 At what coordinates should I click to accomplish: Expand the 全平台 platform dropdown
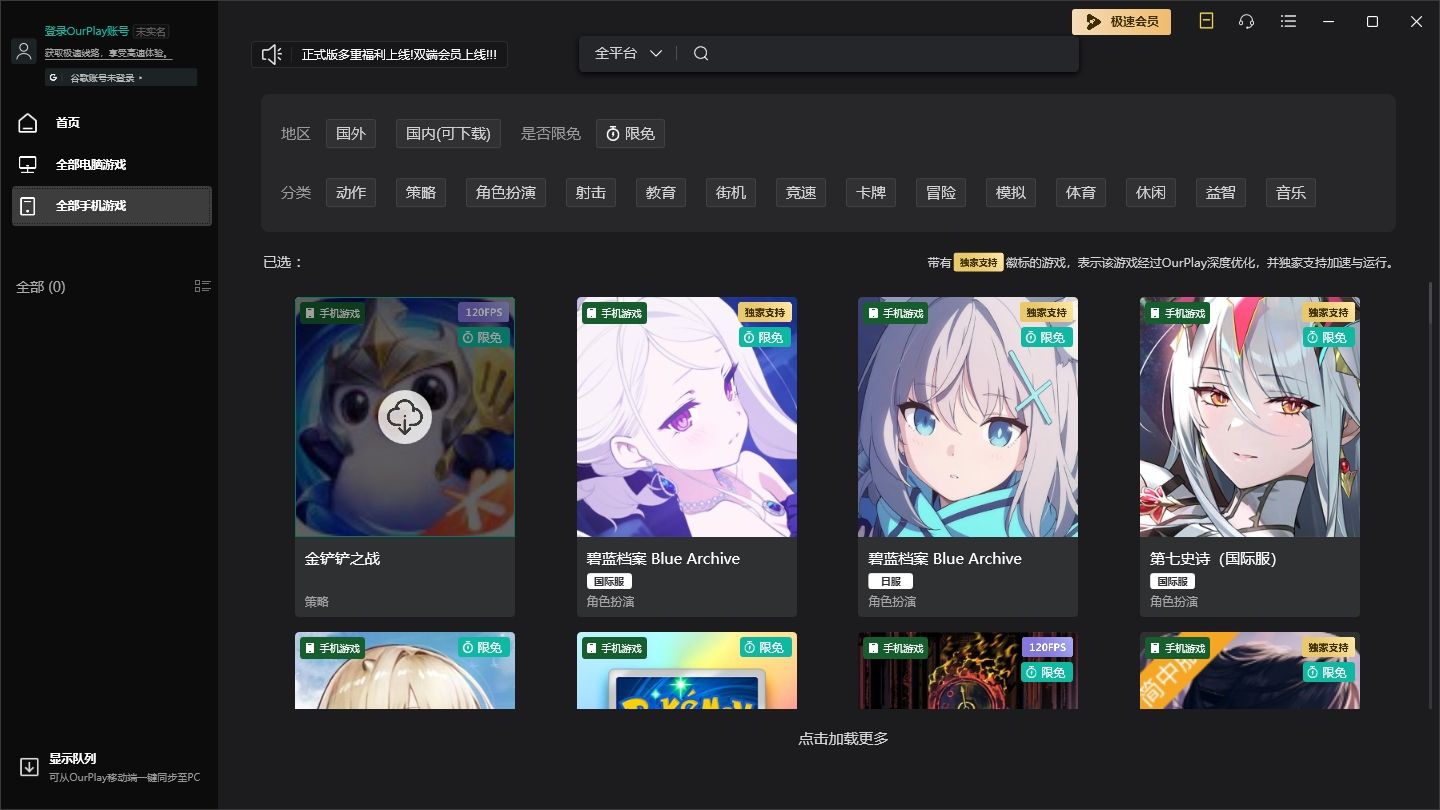pos(628,53)
